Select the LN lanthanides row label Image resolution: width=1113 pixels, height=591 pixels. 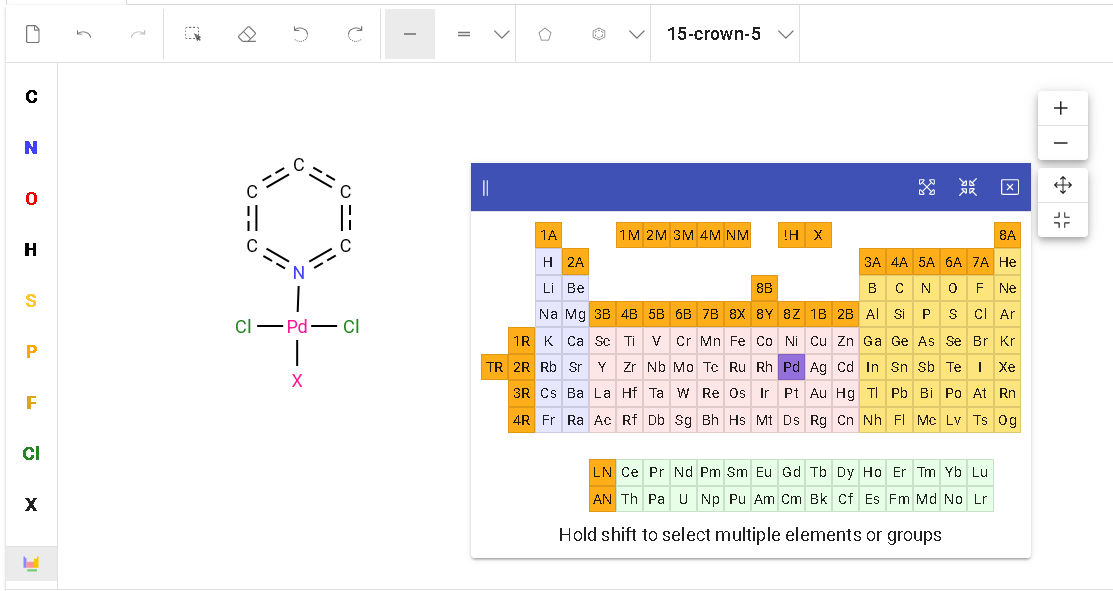click(602, 472)
